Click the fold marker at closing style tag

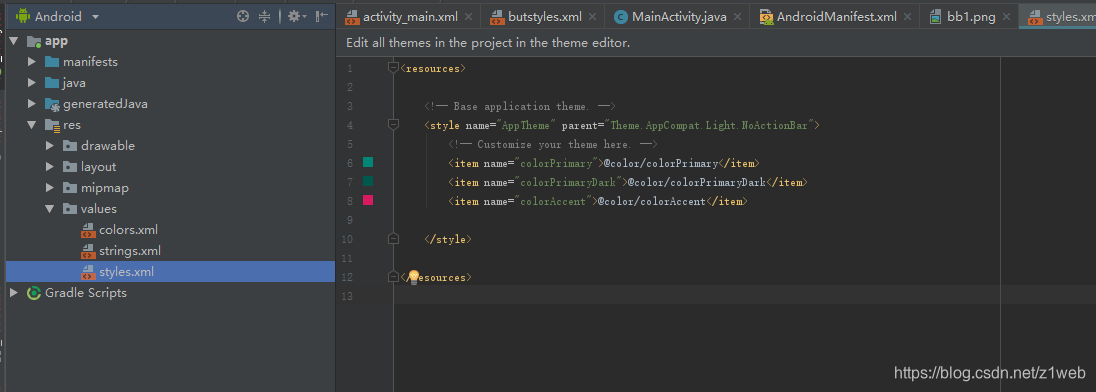[393, 238]
